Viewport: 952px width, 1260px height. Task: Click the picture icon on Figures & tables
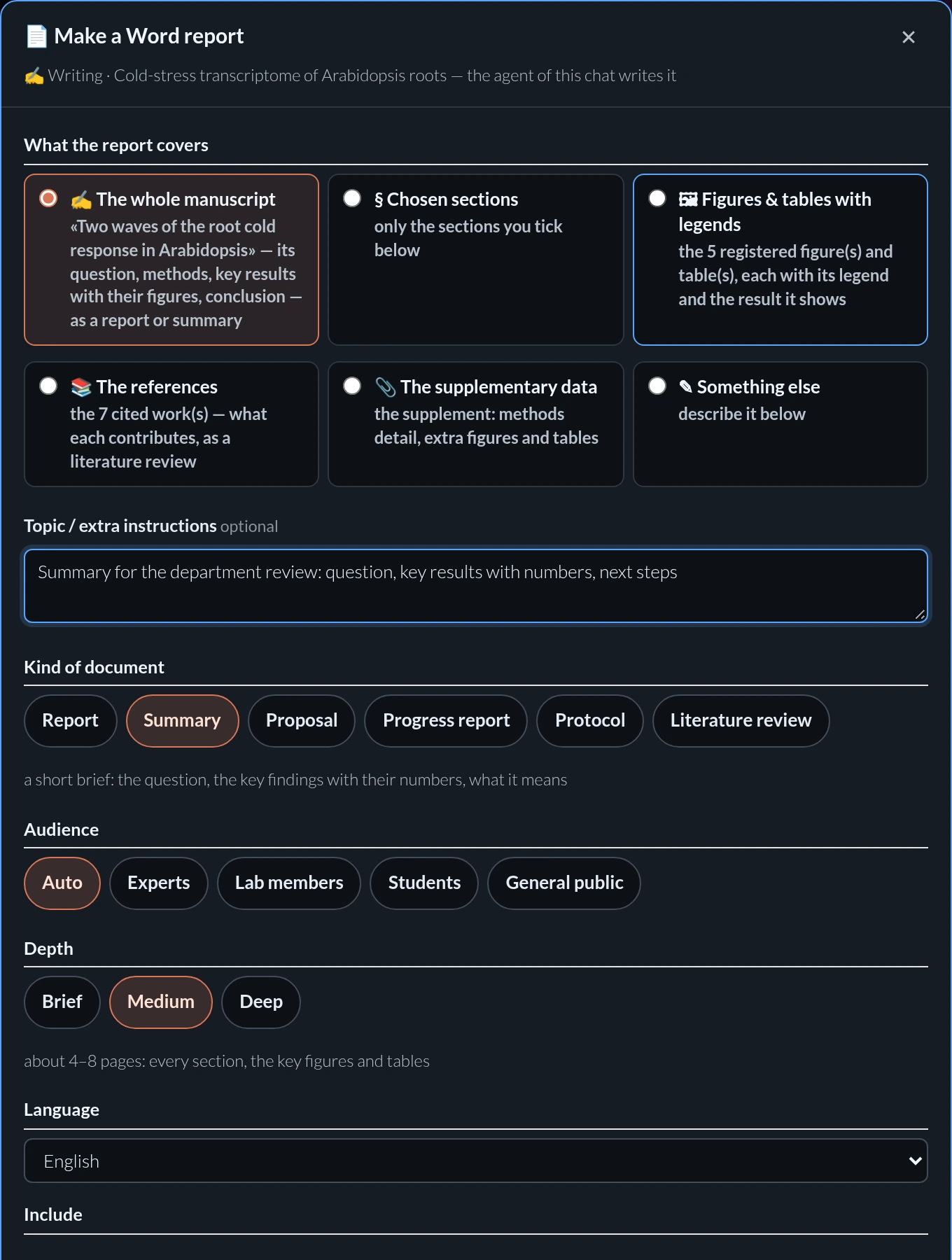click(x=688, y=200)
